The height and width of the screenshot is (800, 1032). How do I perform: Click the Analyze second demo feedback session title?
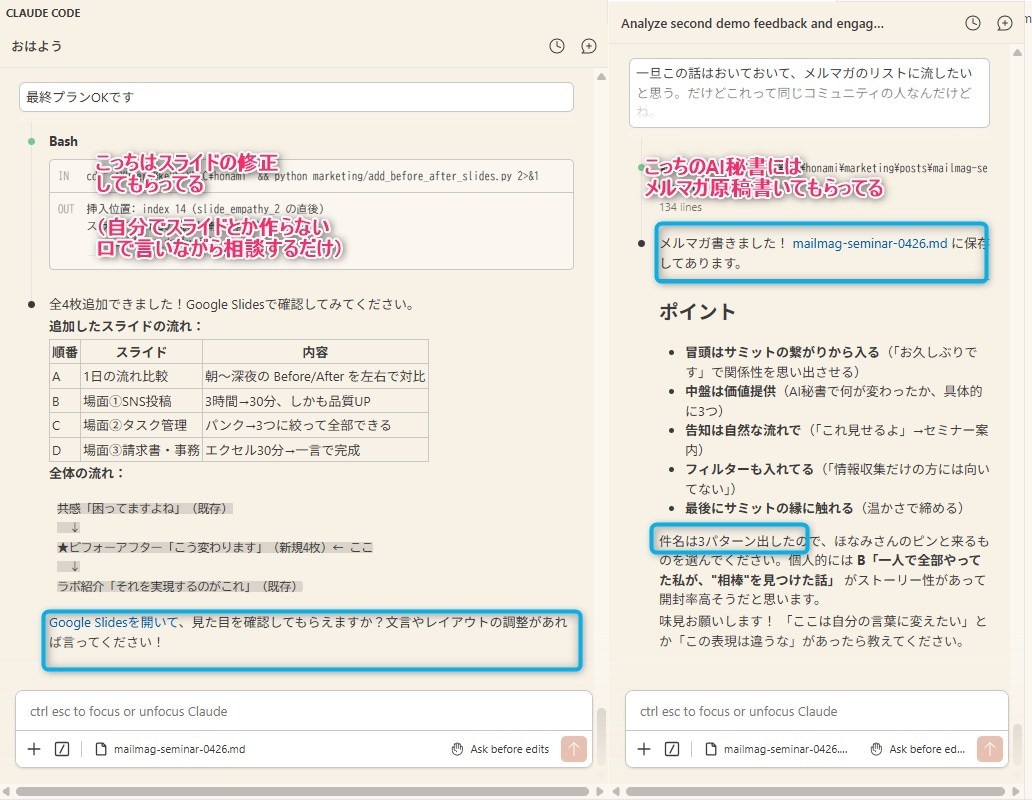[x=752, y=24]
